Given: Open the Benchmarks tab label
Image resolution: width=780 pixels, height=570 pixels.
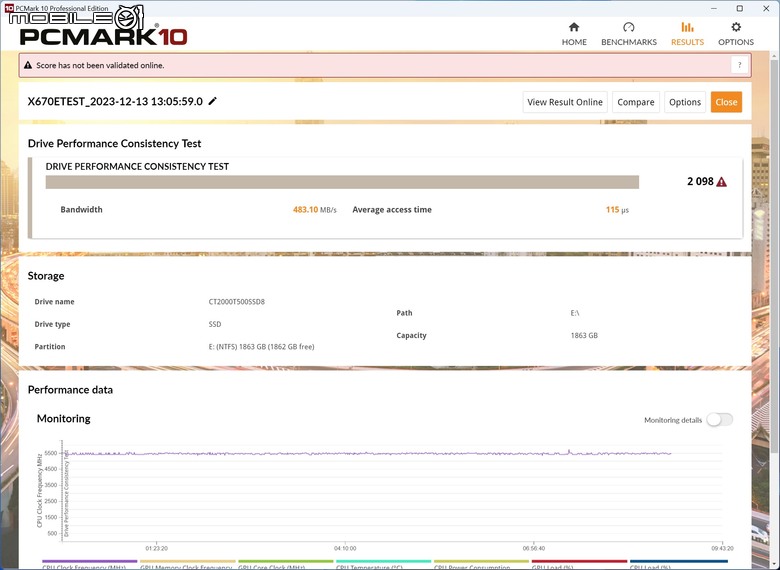Looking at the screenshot, I should 629,42.
